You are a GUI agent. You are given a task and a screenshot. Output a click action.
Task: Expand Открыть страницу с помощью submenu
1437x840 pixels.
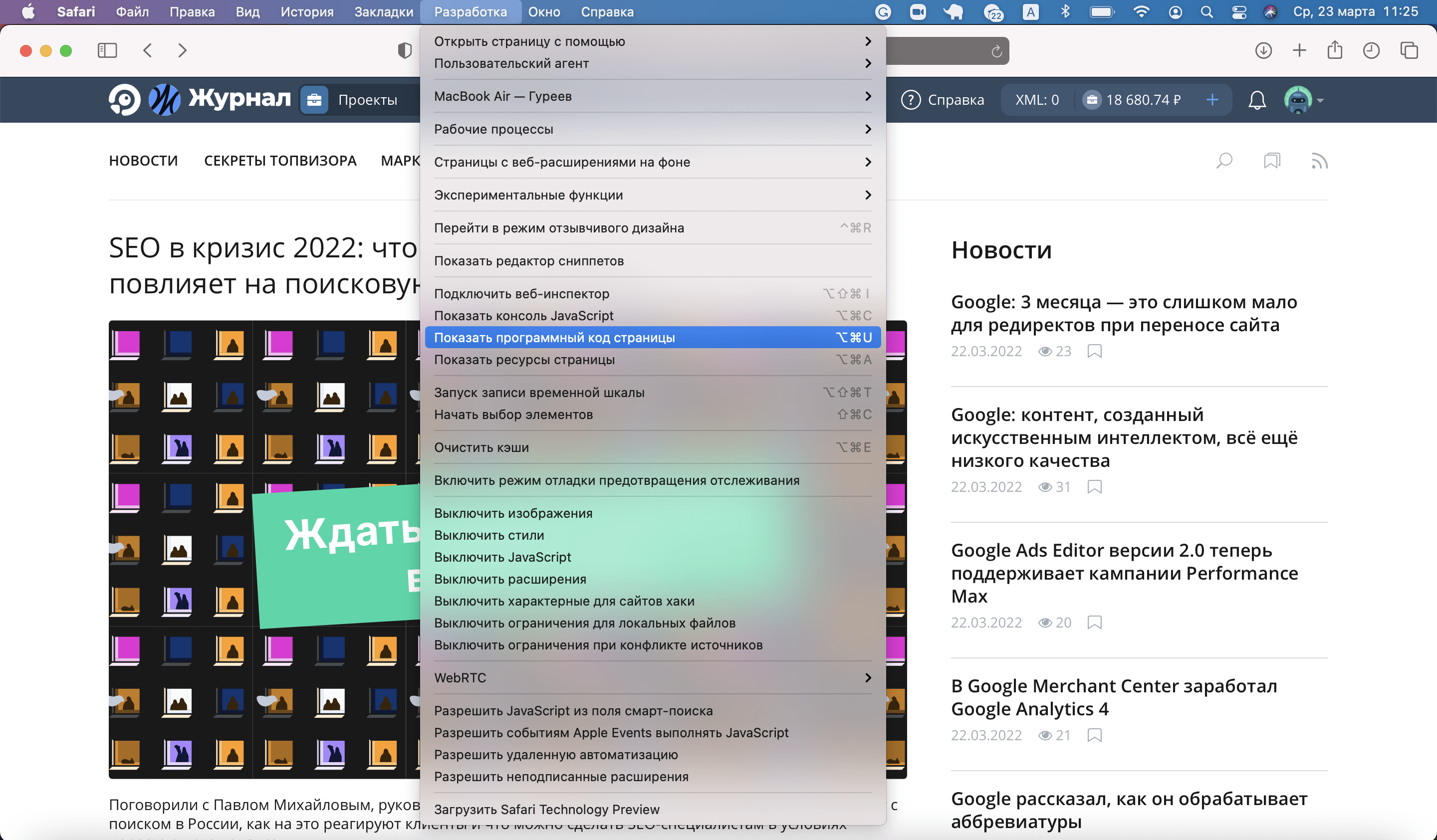[x=653, y=41]
